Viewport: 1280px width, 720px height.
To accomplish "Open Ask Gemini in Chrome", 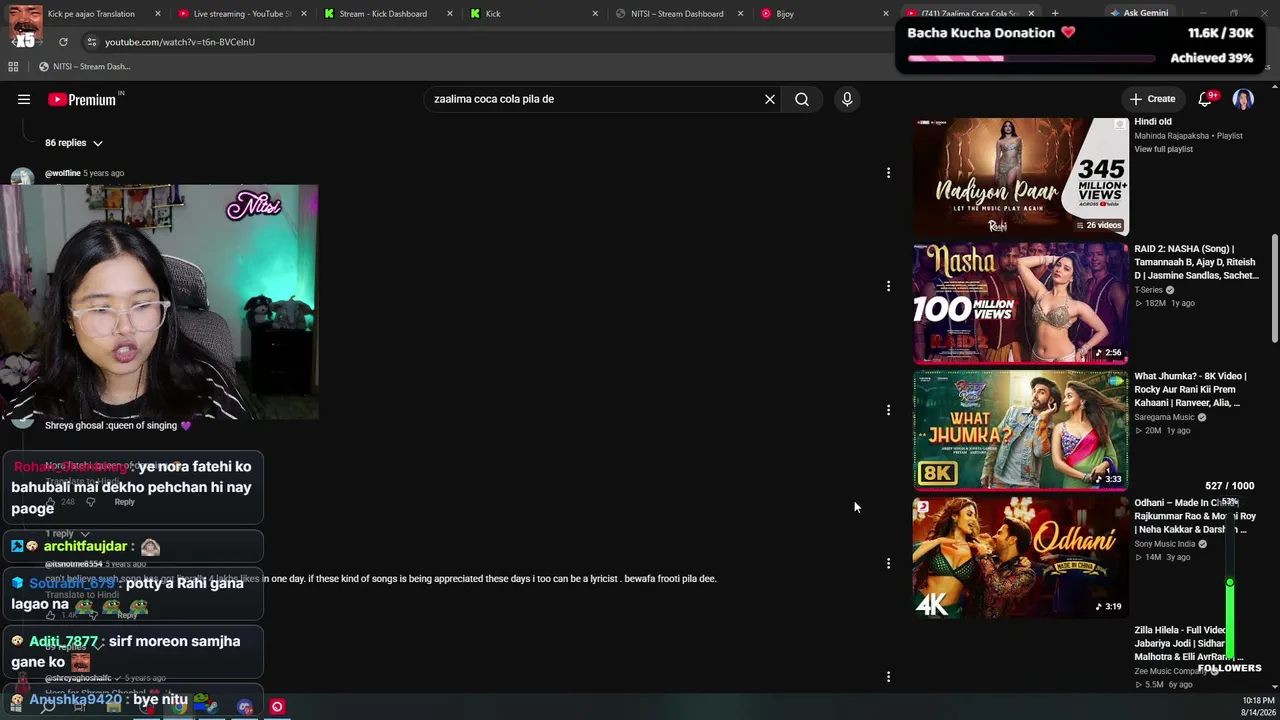I will click(x=1139, y=14).
